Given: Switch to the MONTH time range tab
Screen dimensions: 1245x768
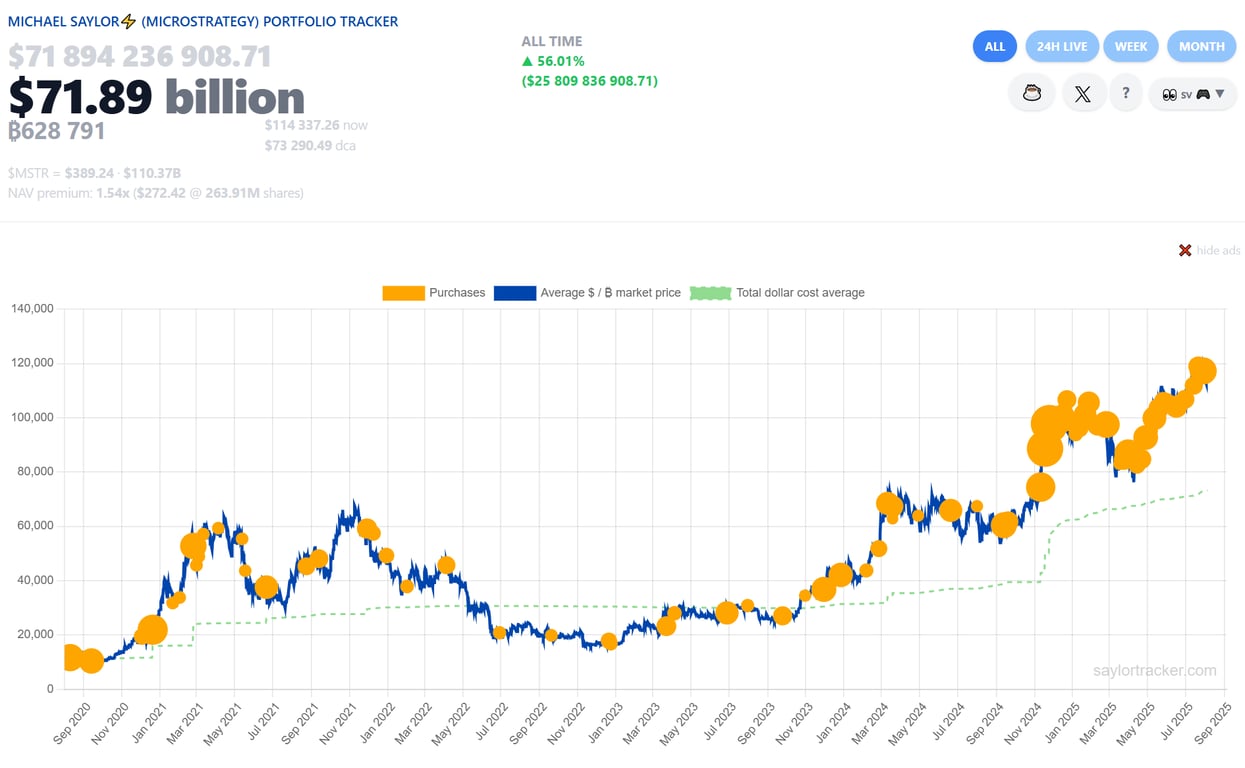Looking at the screenshot, I should (1201, 46).
